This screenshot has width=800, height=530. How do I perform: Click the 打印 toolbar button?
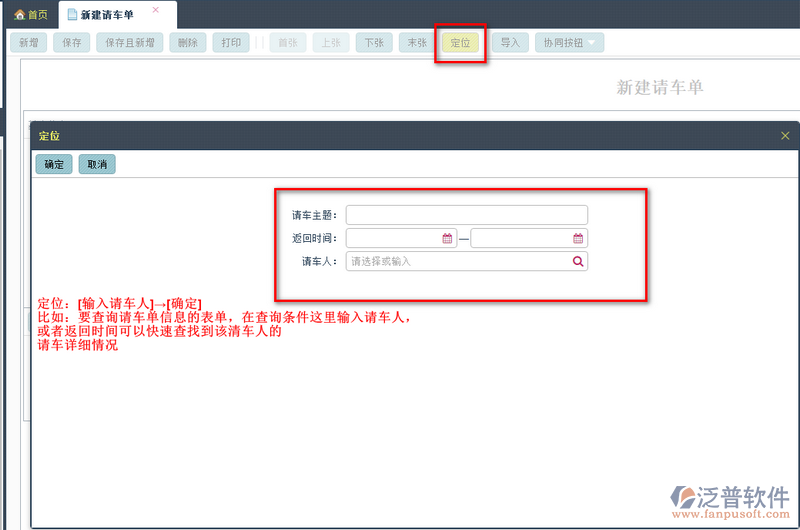pyautogui.click(x=231, y=43)
